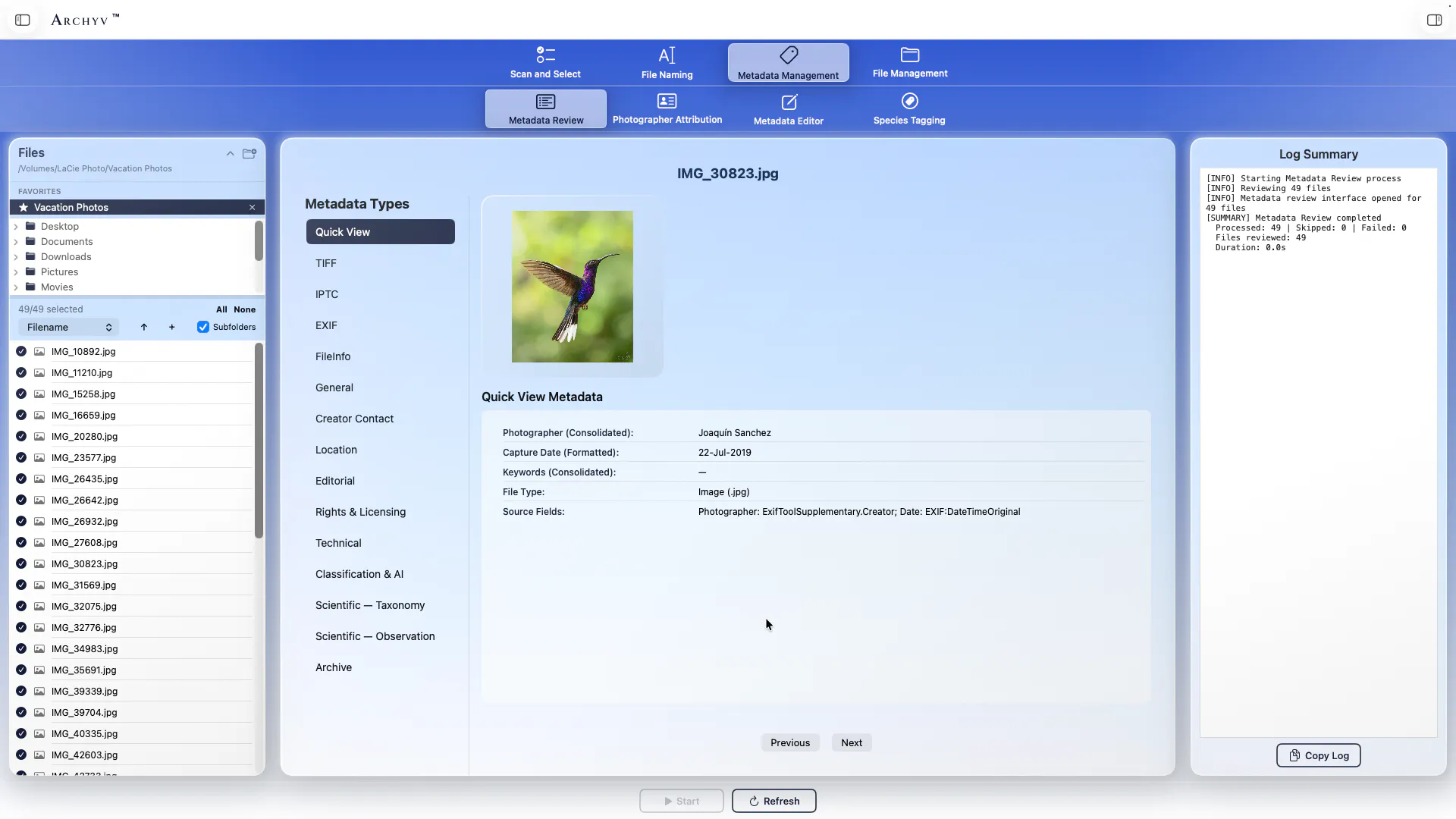Toggle the right sidebar panel icon
This screenshot has width=1456, height=819.
1434,20
